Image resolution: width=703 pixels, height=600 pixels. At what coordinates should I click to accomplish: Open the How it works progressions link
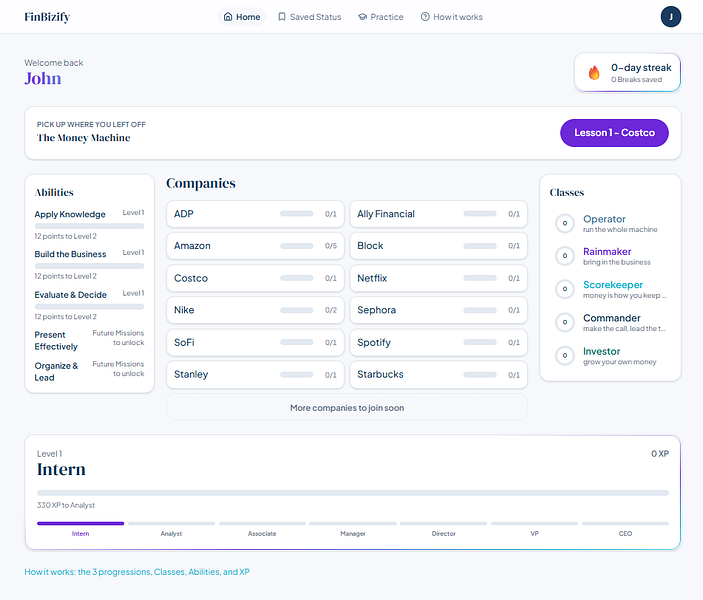[x=137, y=572]
